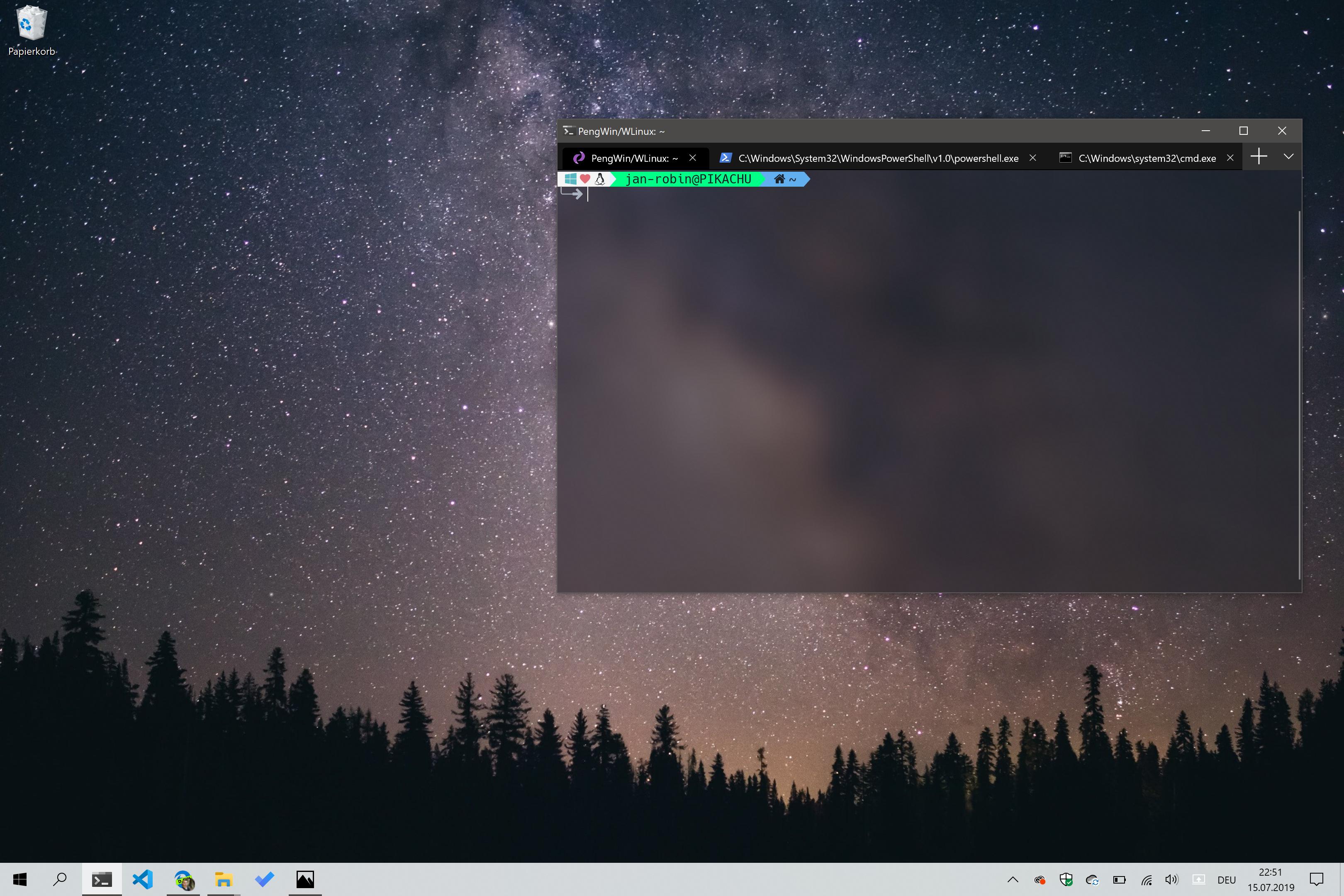
Task: Open the blue checkmark To-Do app in taskbar
Action: (265, 879)
